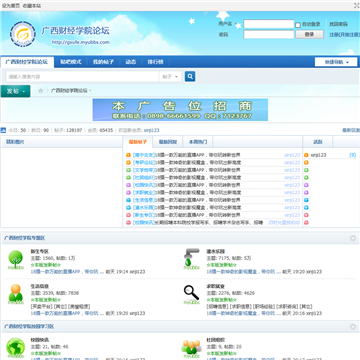This screenshot has width=360, height=360.
Task: Click the Guangxi forum circular logo
Action: 23,34
